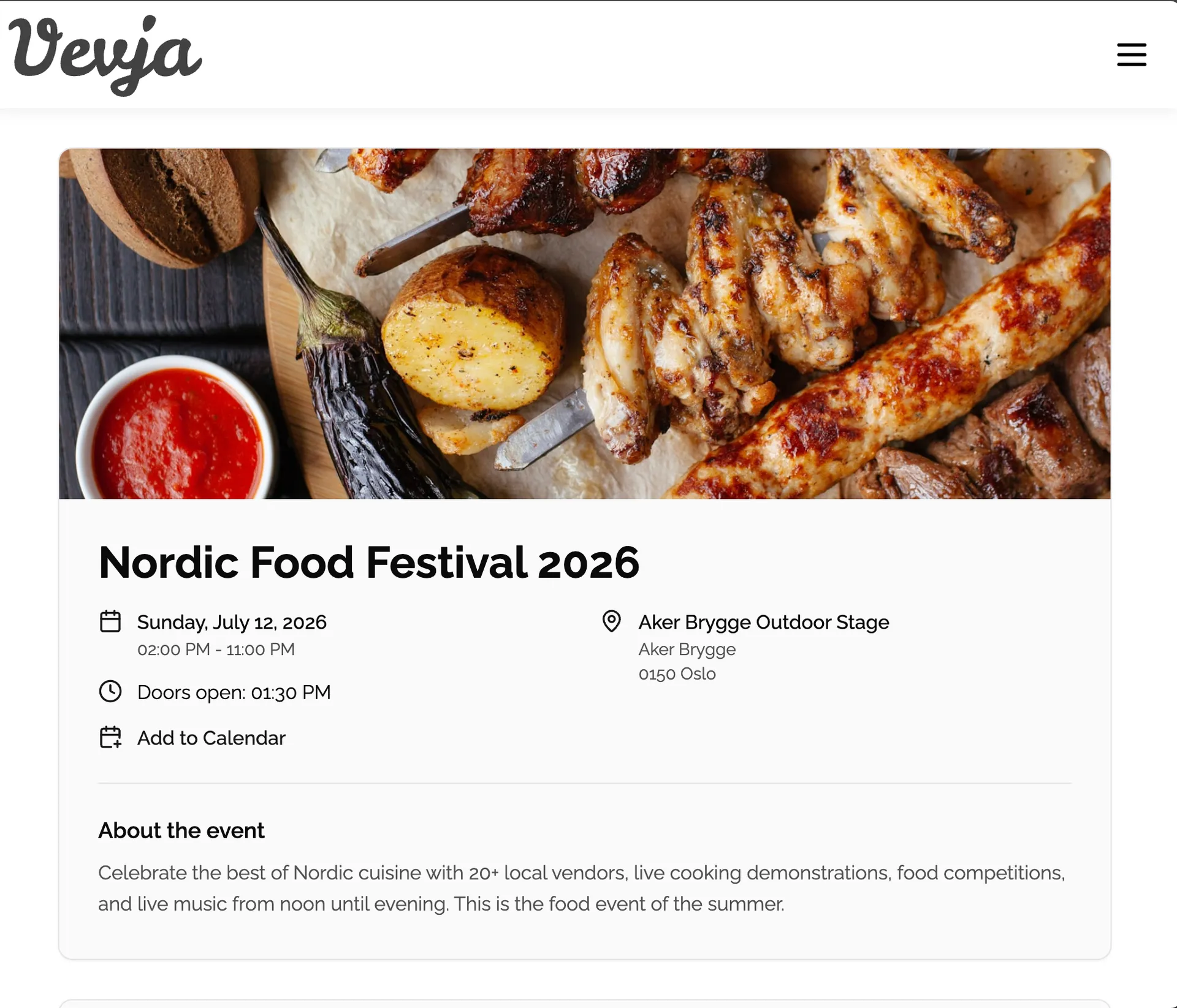Click the event description paragraph

(582, 888)
